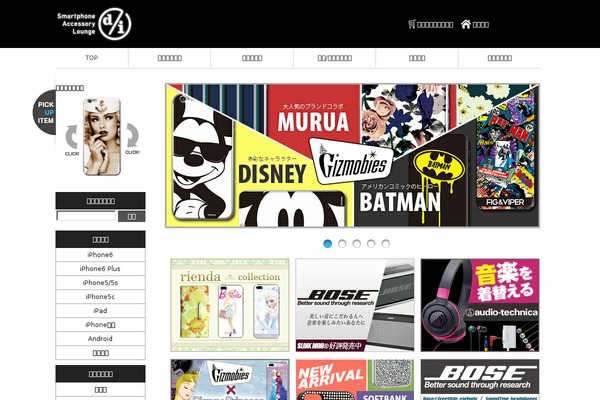600x400 pixels.
Task: Focus the product search input field
Action: (x=86, y=216)
